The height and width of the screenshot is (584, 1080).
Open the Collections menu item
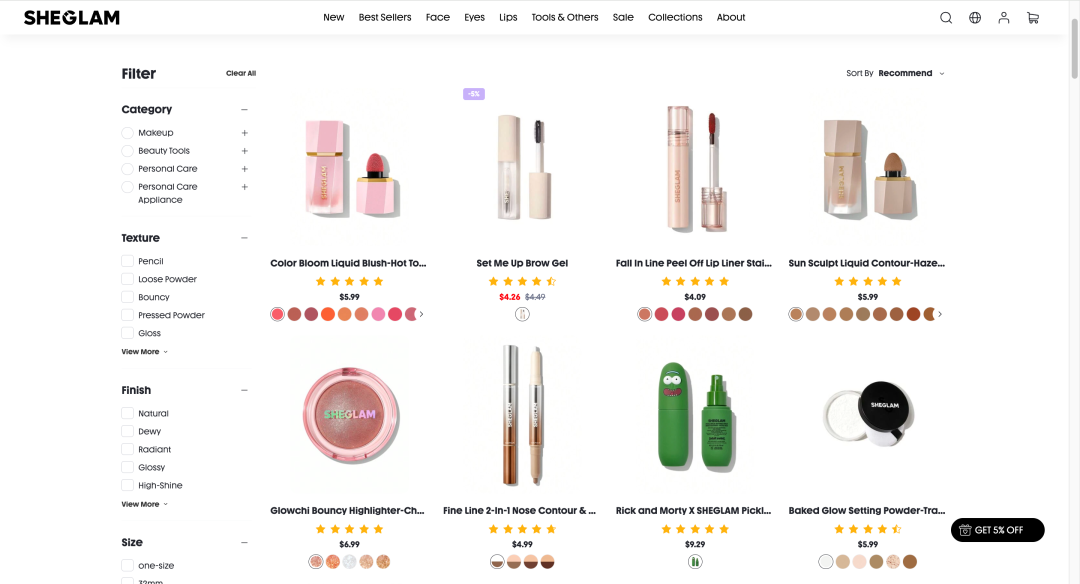675,17
